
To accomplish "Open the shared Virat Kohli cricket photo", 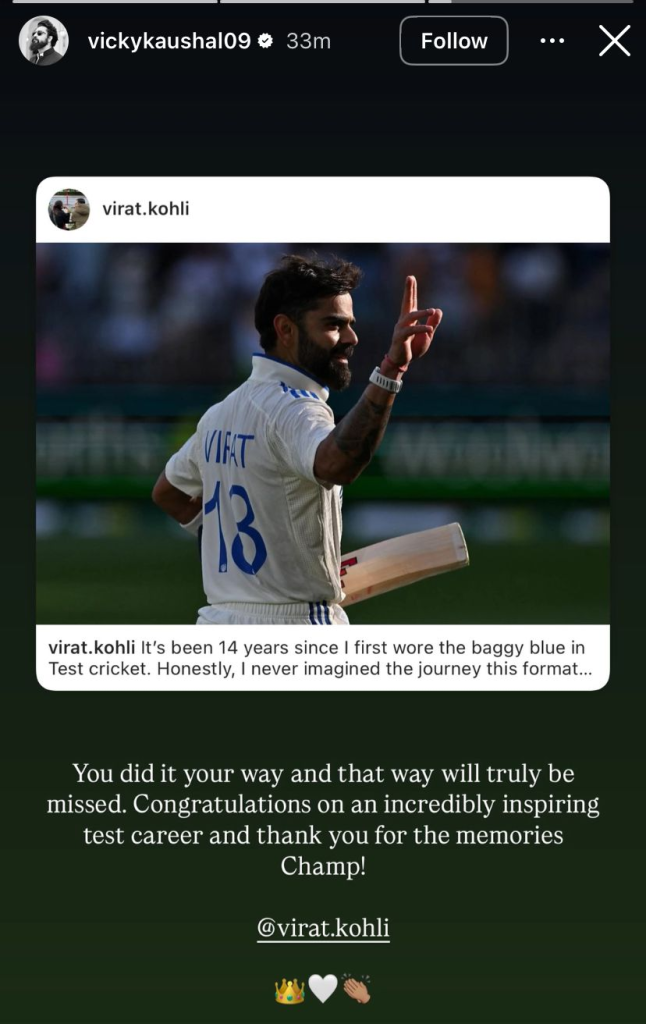I will 323,434.
